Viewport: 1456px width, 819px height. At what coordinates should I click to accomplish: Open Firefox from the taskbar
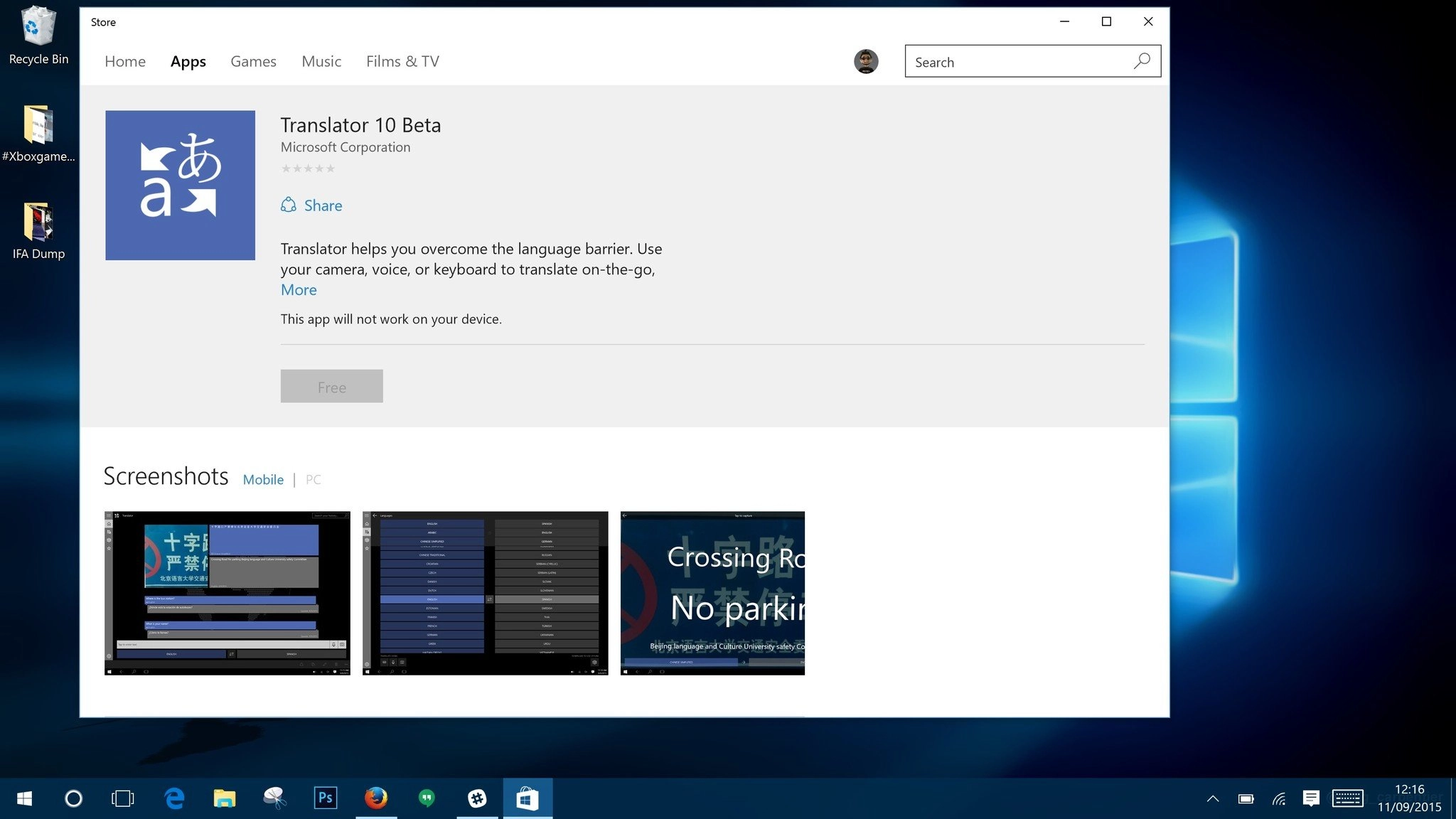point(376,798)
